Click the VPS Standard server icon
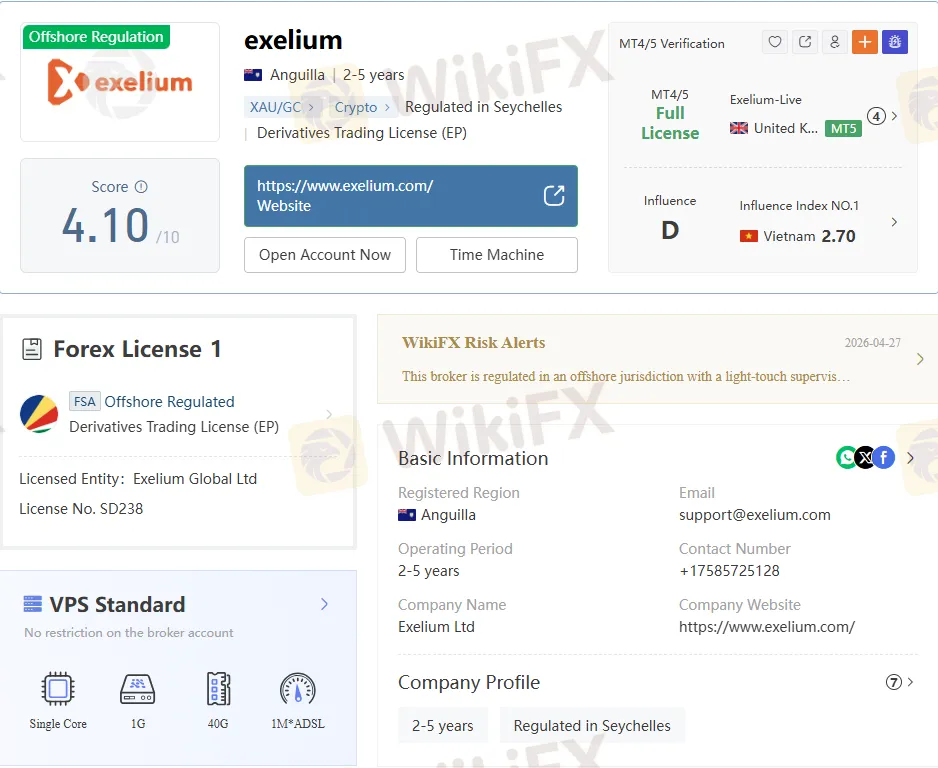This screenshot has width=938, height=768. point(32,604)
